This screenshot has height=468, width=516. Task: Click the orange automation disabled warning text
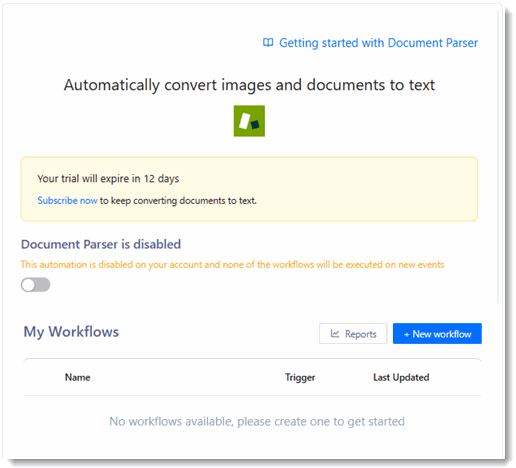point(232,265)
